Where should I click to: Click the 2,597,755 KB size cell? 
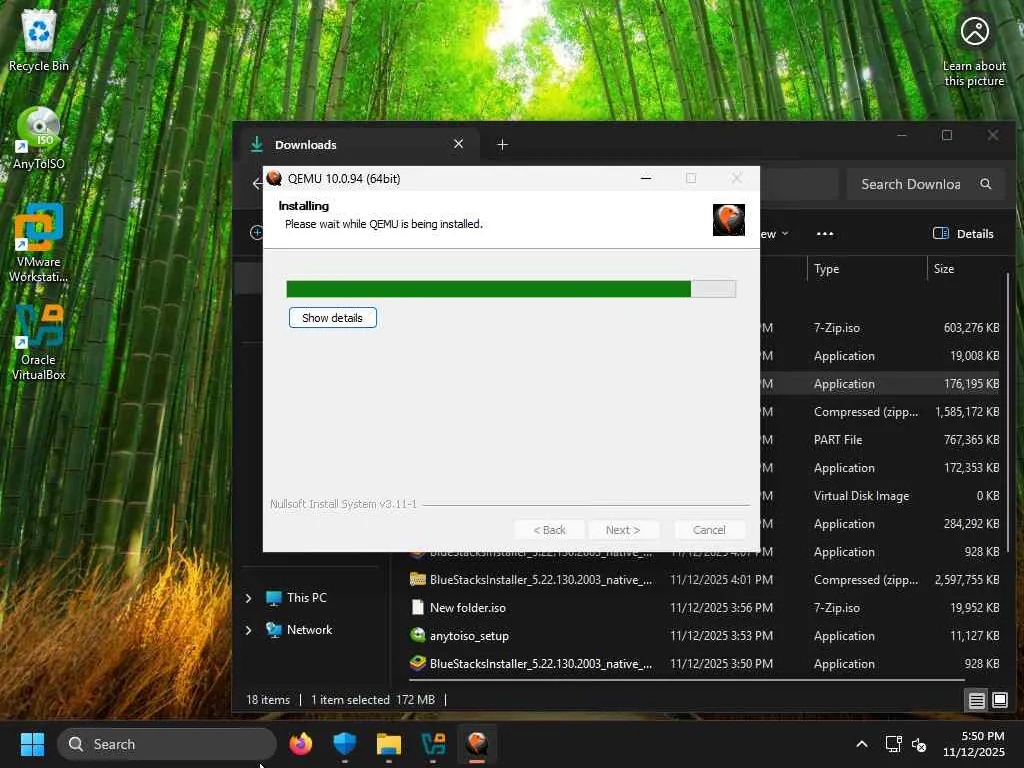pos(967,580)
